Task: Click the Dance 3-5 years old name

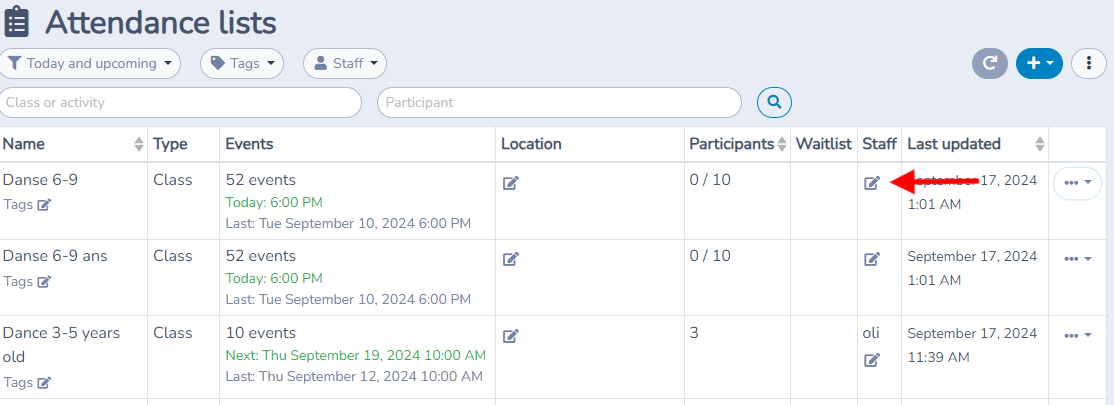Action: 61,345
